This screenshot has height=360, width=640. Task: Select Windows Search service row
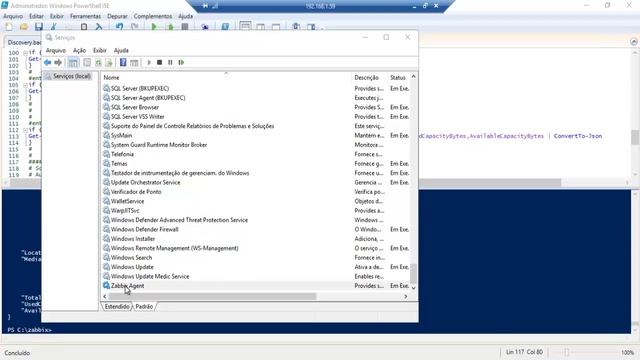[256, 258]
